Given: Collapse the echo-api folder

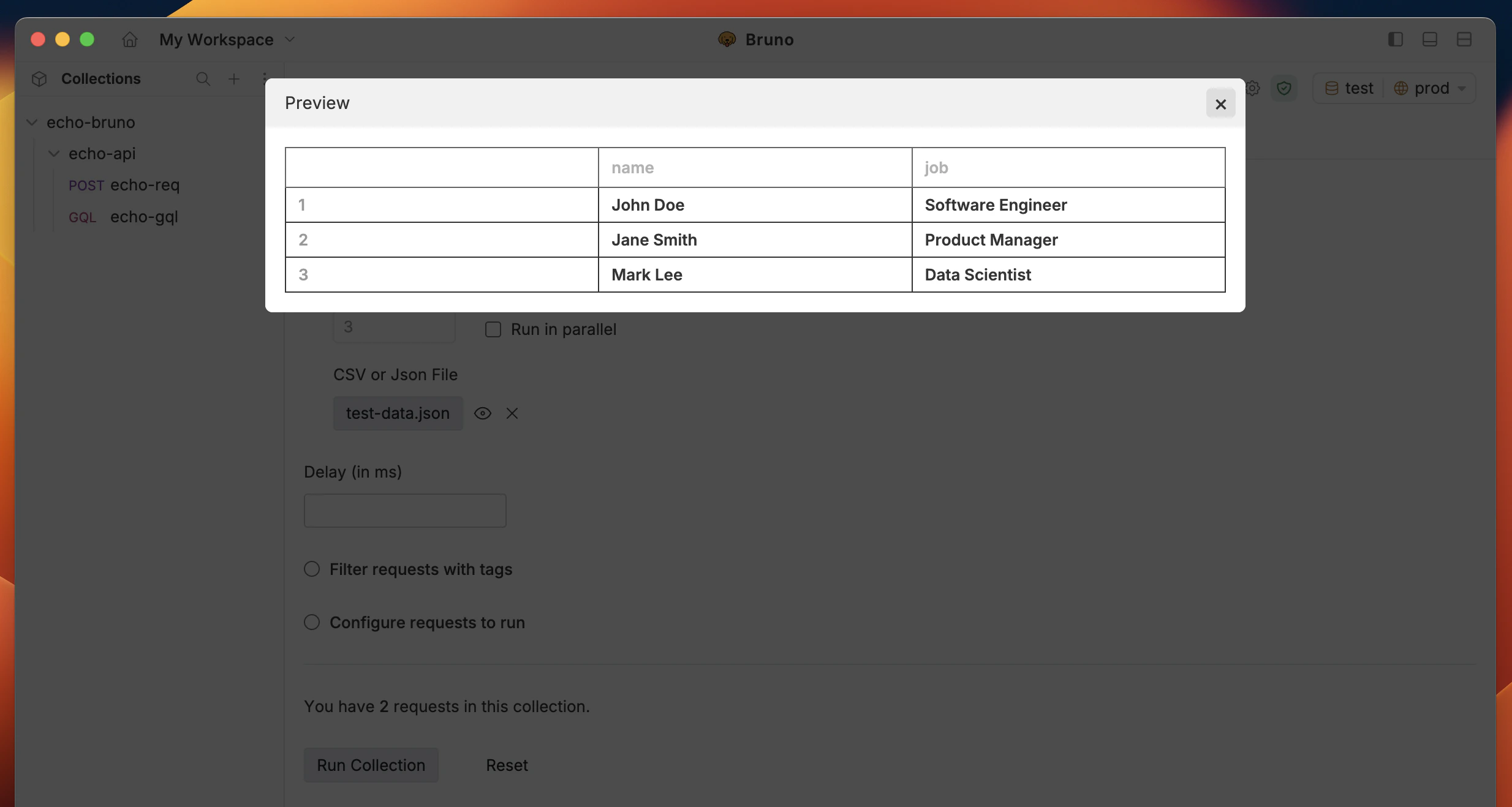Looking at the screenshot, I should [x=55, y=154].
